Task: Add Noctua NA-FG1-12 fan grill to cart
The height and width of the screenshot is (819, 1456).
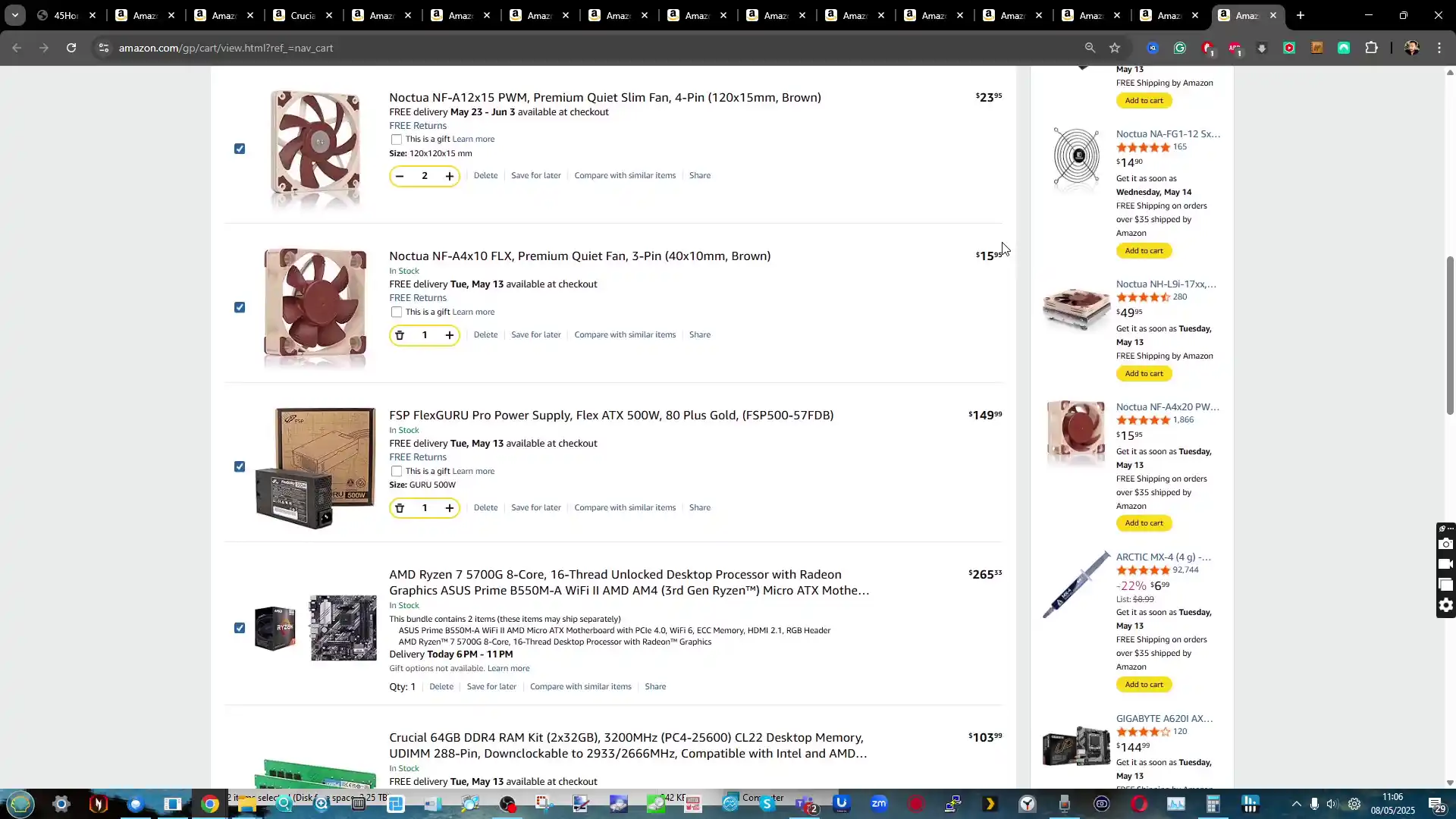Action: [1144, 251]
